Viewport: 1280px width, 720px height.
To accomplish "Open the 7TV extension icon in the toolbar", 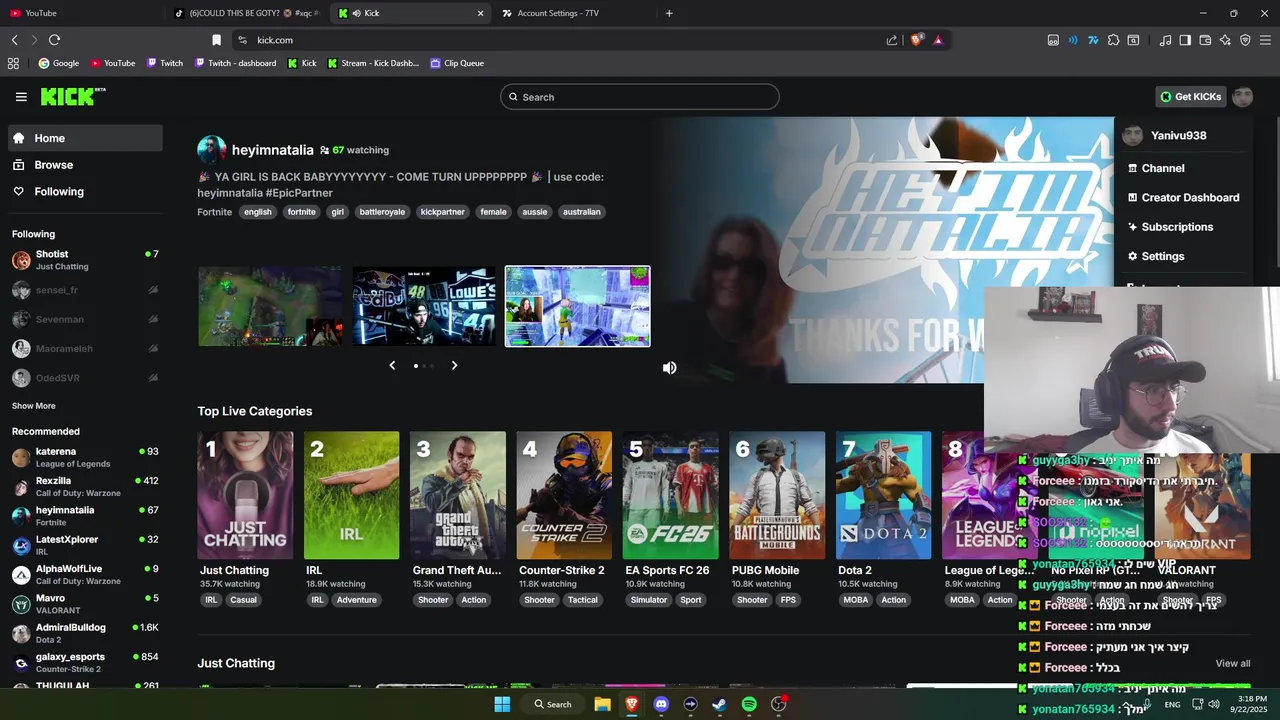I will click(1093, 40).
